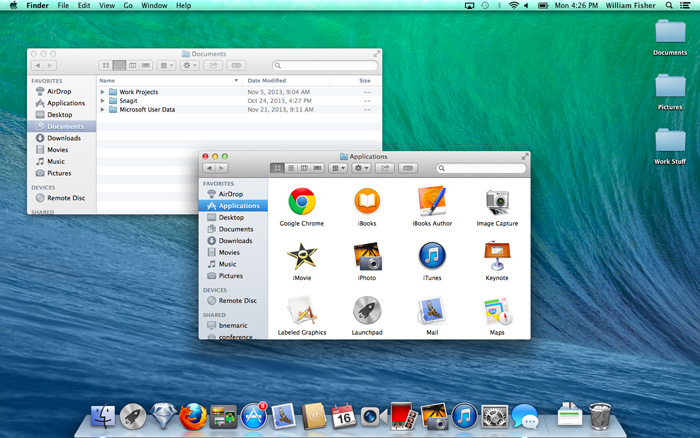700x438 pixels.
Task: Open the iBooks Author app icon
Action: [x=432, y=201]
